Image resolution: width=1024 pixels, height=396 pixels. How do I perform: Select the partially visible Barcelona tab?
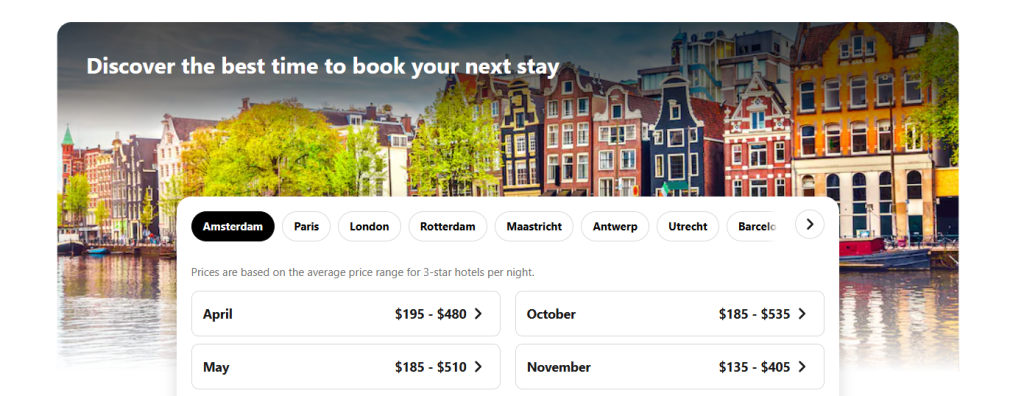[x=754, y=227]
